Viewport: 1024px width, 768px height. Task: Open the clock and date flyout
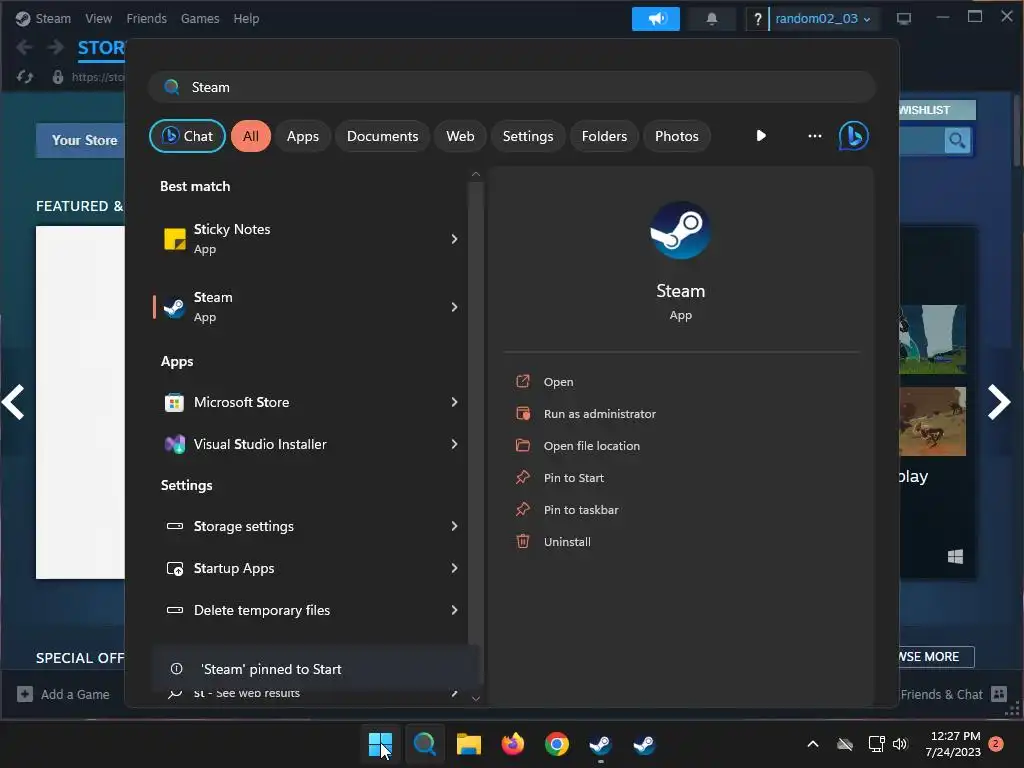[953, 744]
